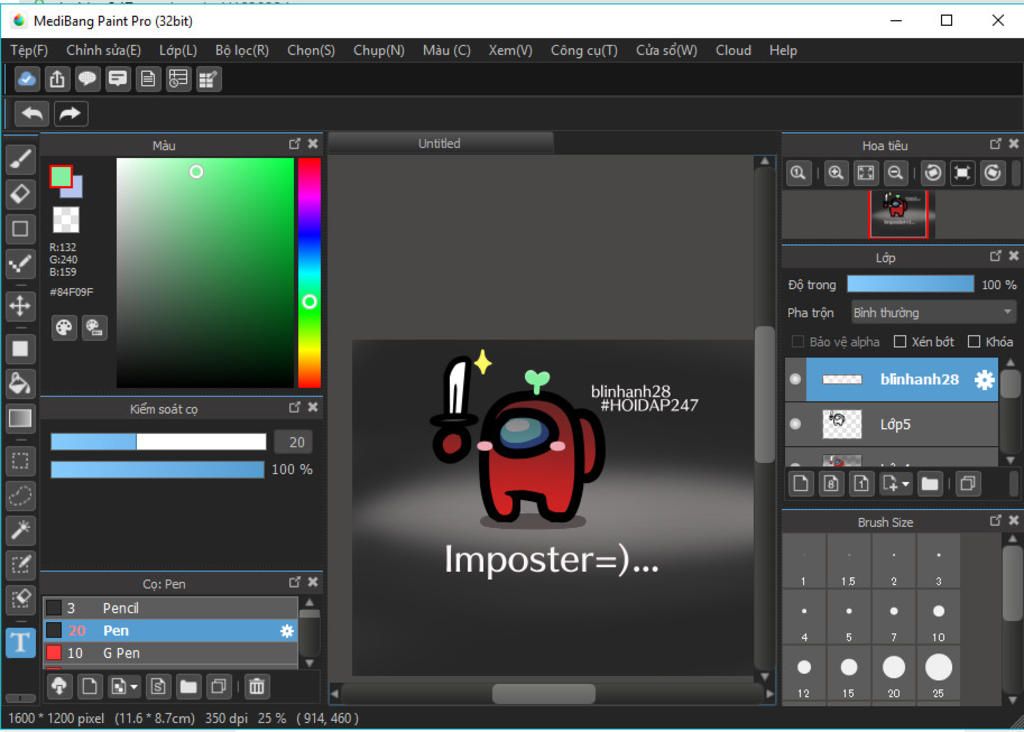Screen dimensions: 1024x732
Task: Enable the Xén bớt clipping checkbox
Action: pyautogui.click(x=900, y=342)
